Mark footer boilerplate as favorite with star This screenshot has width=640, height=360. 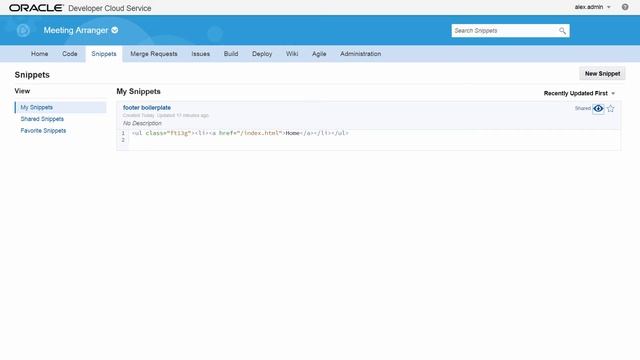(610, 108)
